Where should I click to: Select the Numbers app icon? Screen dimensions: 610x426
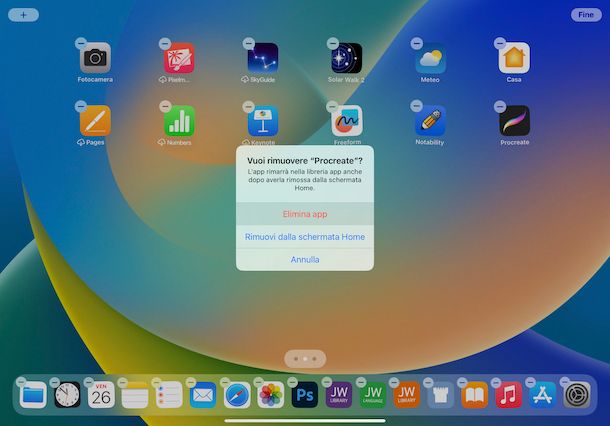tap(179, 121)
